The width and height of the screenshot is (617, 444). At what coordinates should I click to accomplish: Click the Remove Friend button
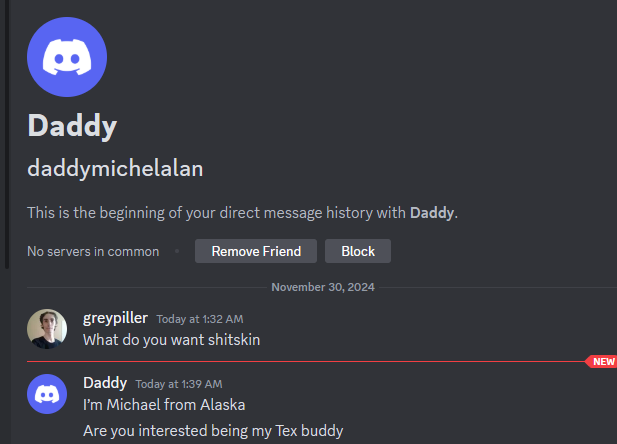(256, 251)
